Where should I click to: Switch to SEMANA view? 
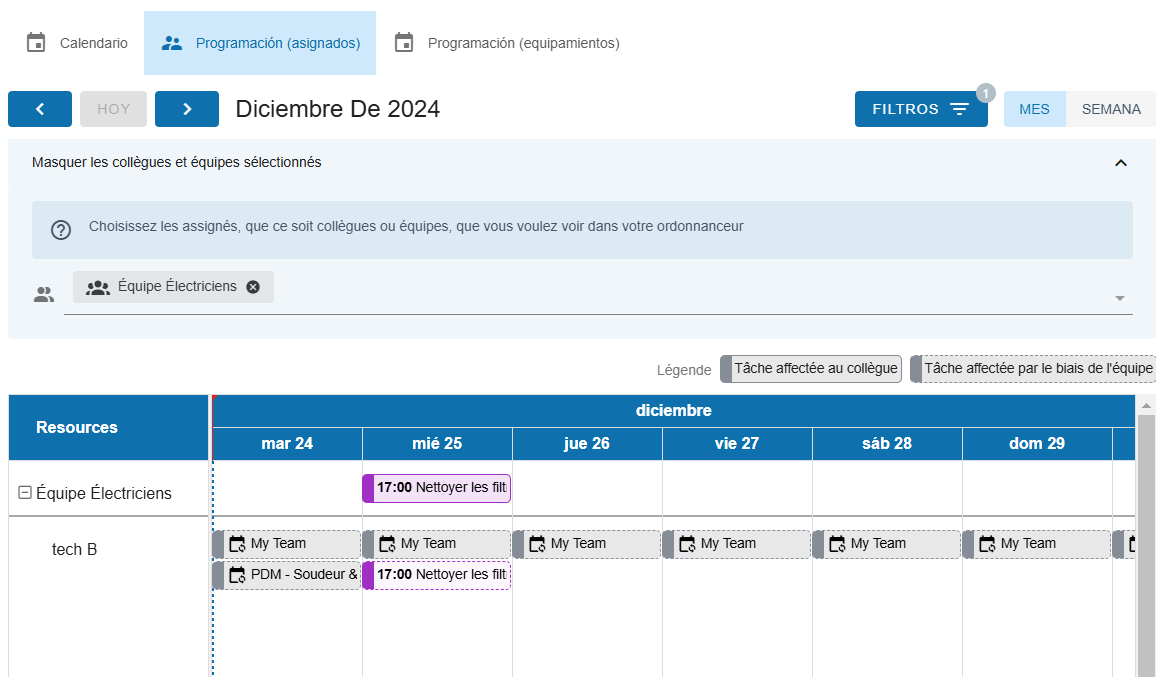click(x=1111, y=109)
